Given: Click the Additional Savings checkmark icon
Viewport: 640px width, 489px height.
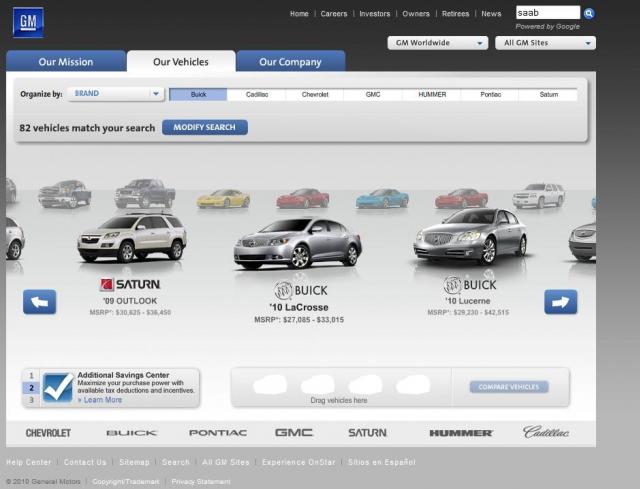Looking at the screenshot, I should tap(58, 387).
